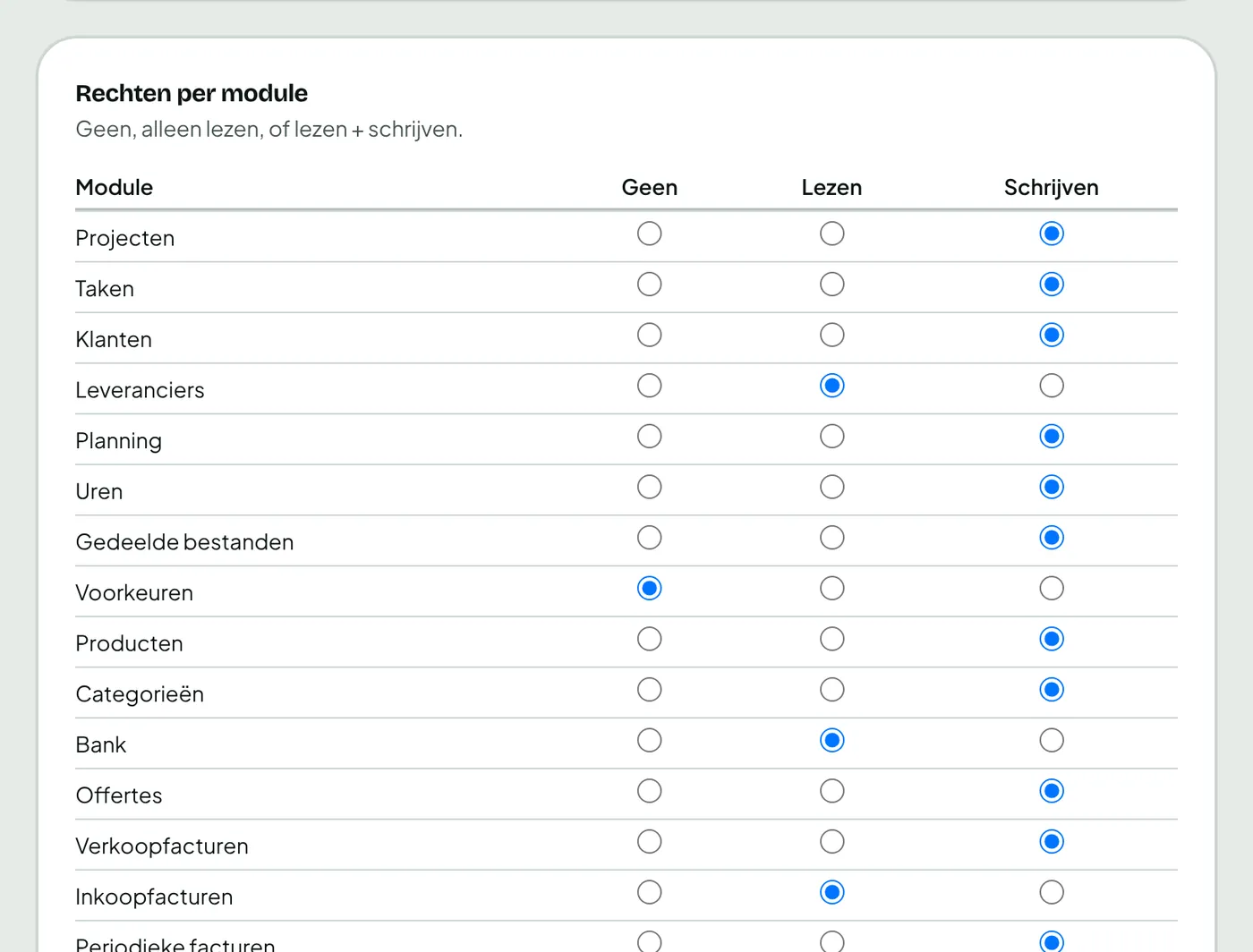Viewport: 1253px width, 952px height.
Task: Click the "Geen" column header
Action: coord(650,187)
